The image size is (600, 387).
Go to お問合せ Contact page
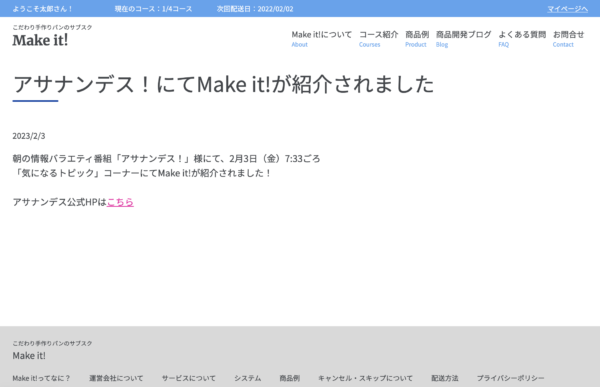pos(568,39)
